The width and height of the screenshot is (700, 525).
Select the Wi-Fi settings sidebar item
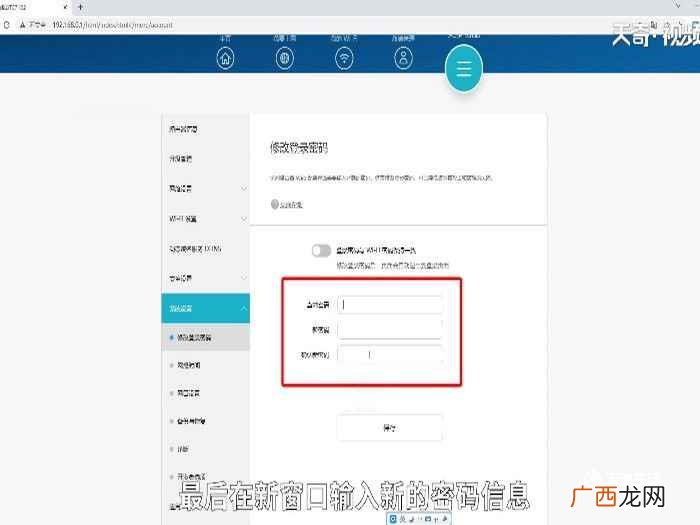(205, 219)
